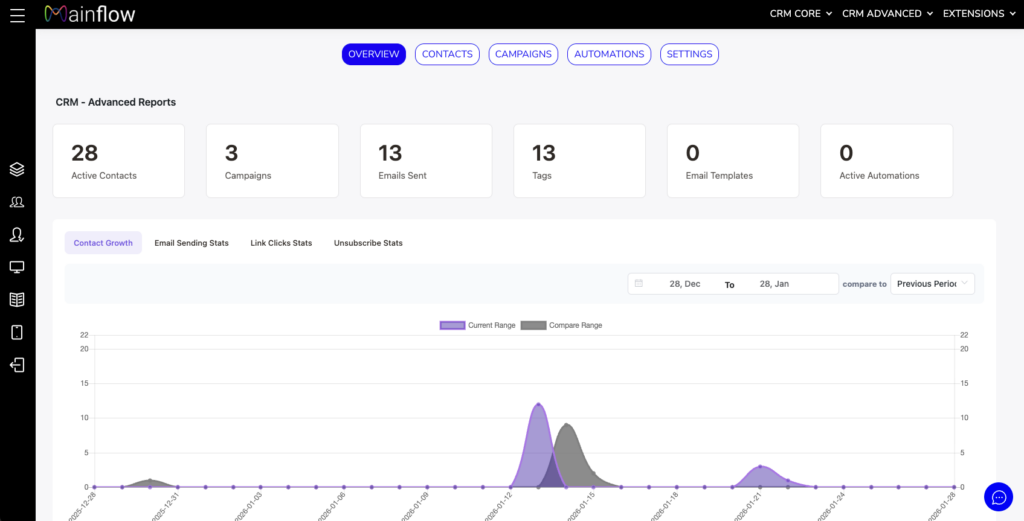Open the AUTOMATIONS section
This screenshot has width=1024, height=521.
609,54
